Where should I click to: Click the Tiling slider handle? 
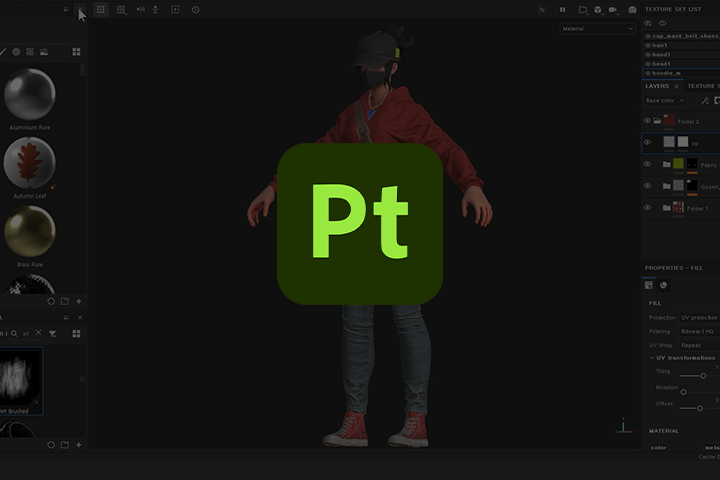[703, 376]
